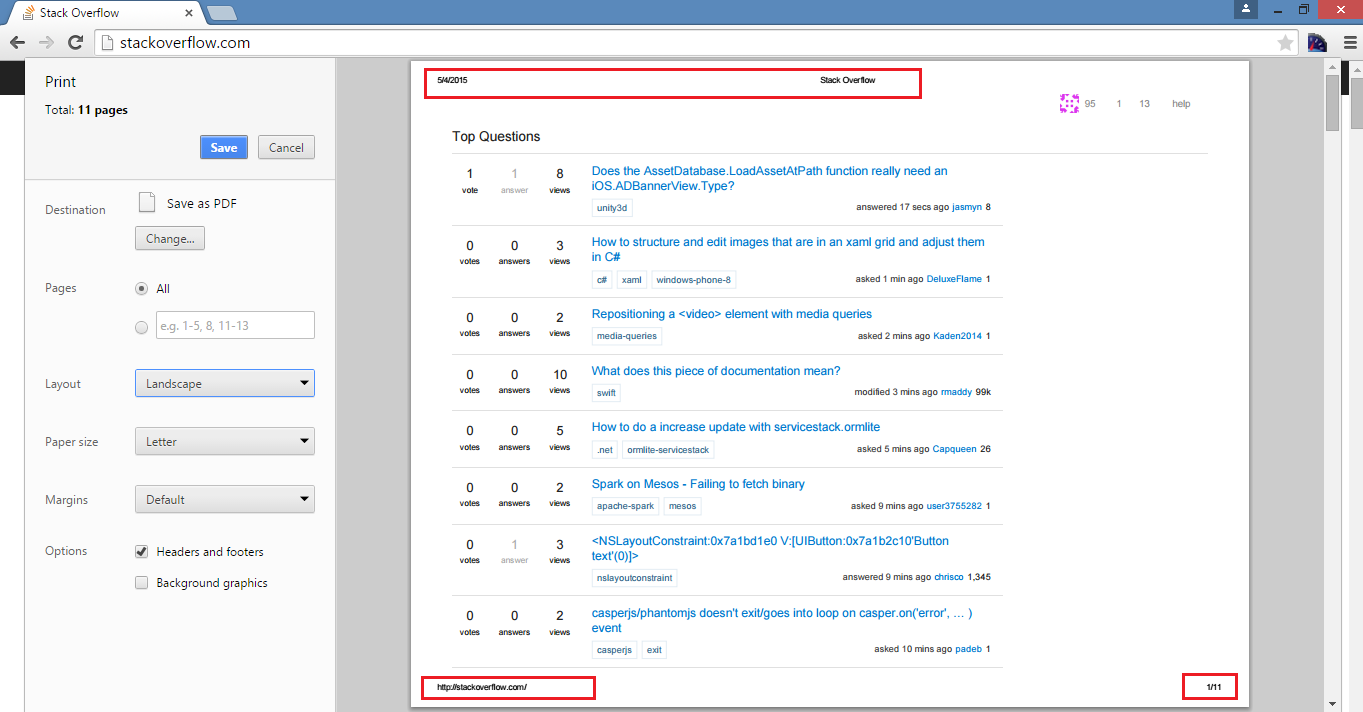Click the nslayoutconstraint tag

point(635,578)
